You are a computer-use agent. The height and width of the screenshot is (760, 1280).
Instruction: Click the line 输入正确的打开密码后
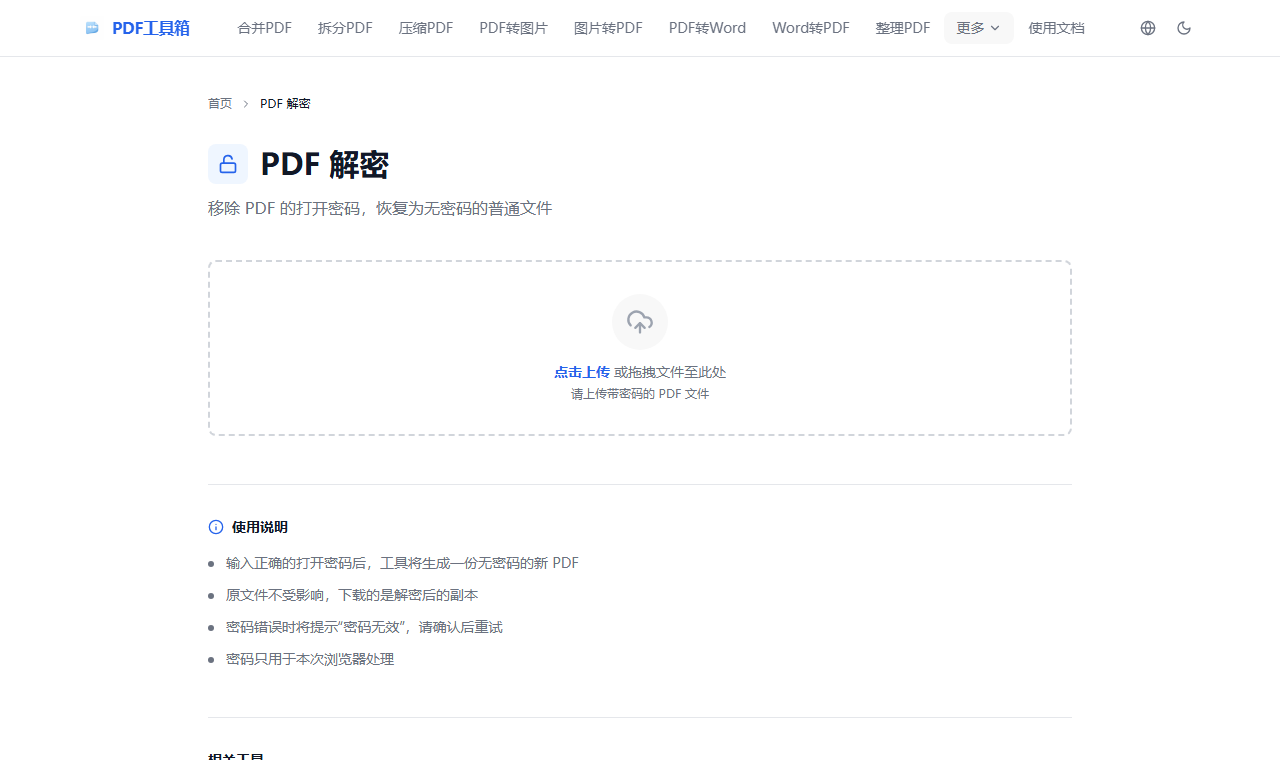coord(402,563)
